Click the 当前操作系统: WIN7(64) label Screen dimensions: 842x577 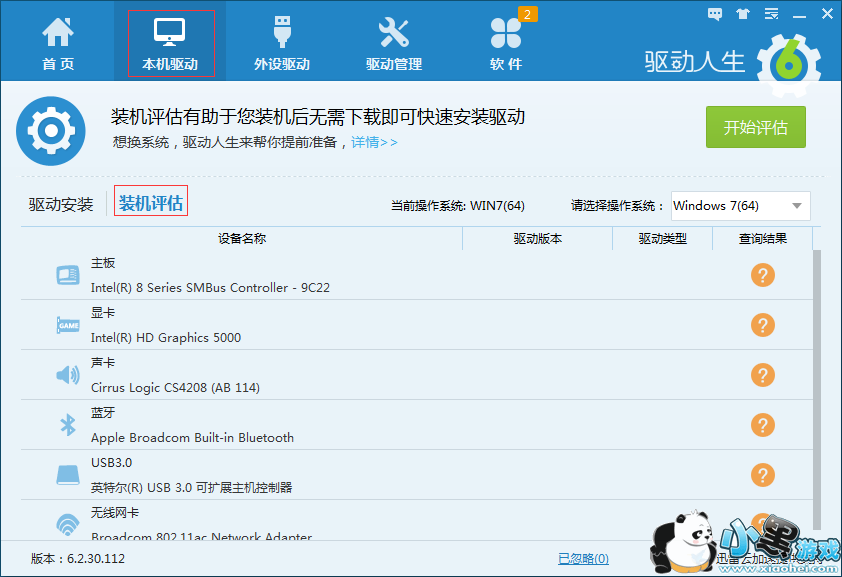tap(458, 206)
